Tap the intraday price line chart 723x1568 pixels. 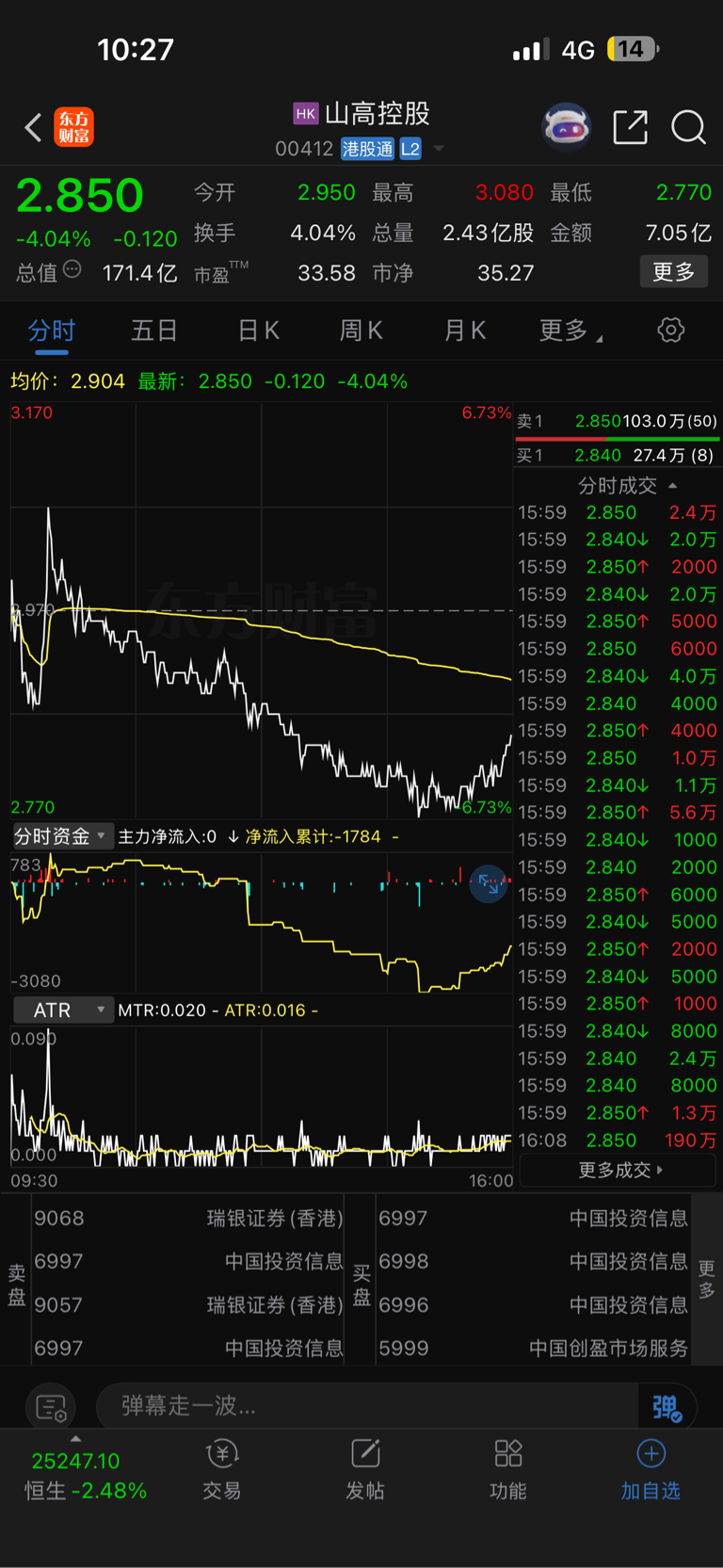click(x=262, y=610)
